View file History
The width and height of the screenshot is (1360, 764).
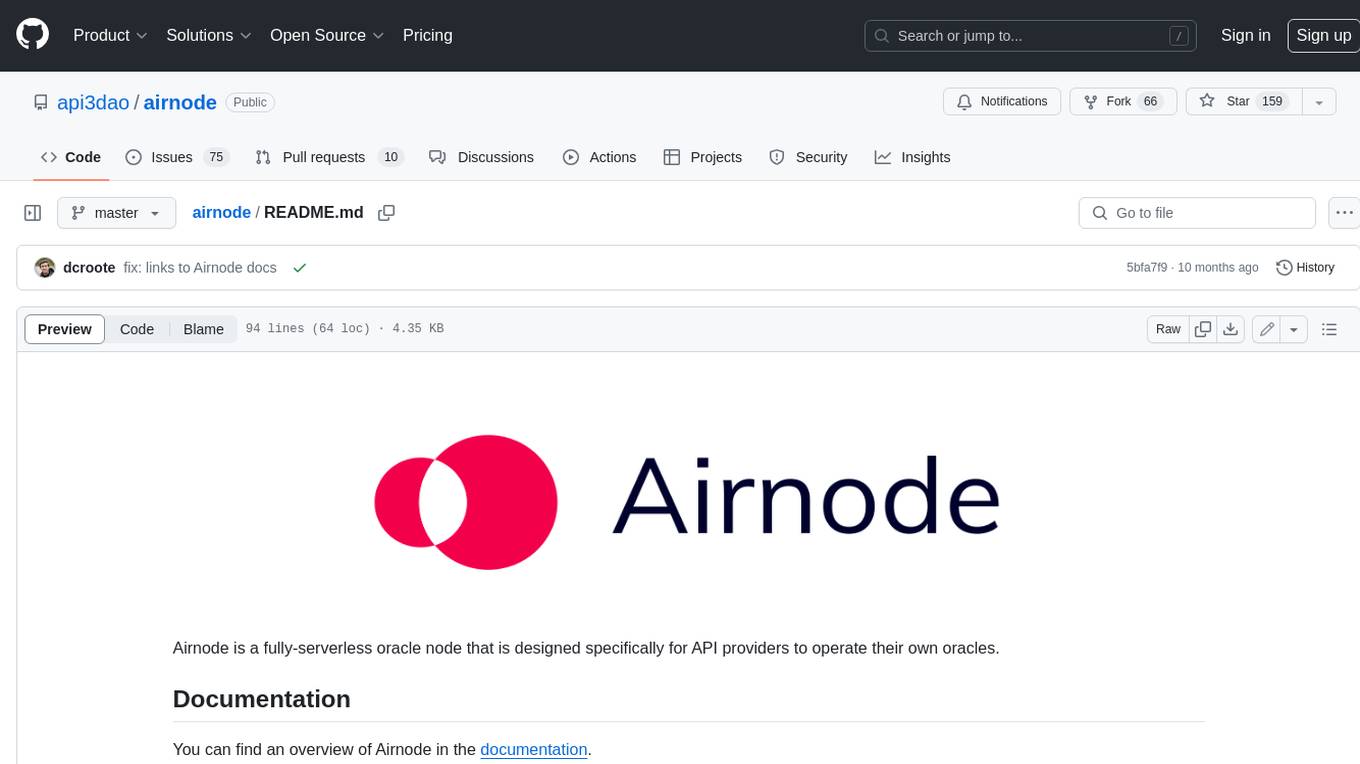1306,268
